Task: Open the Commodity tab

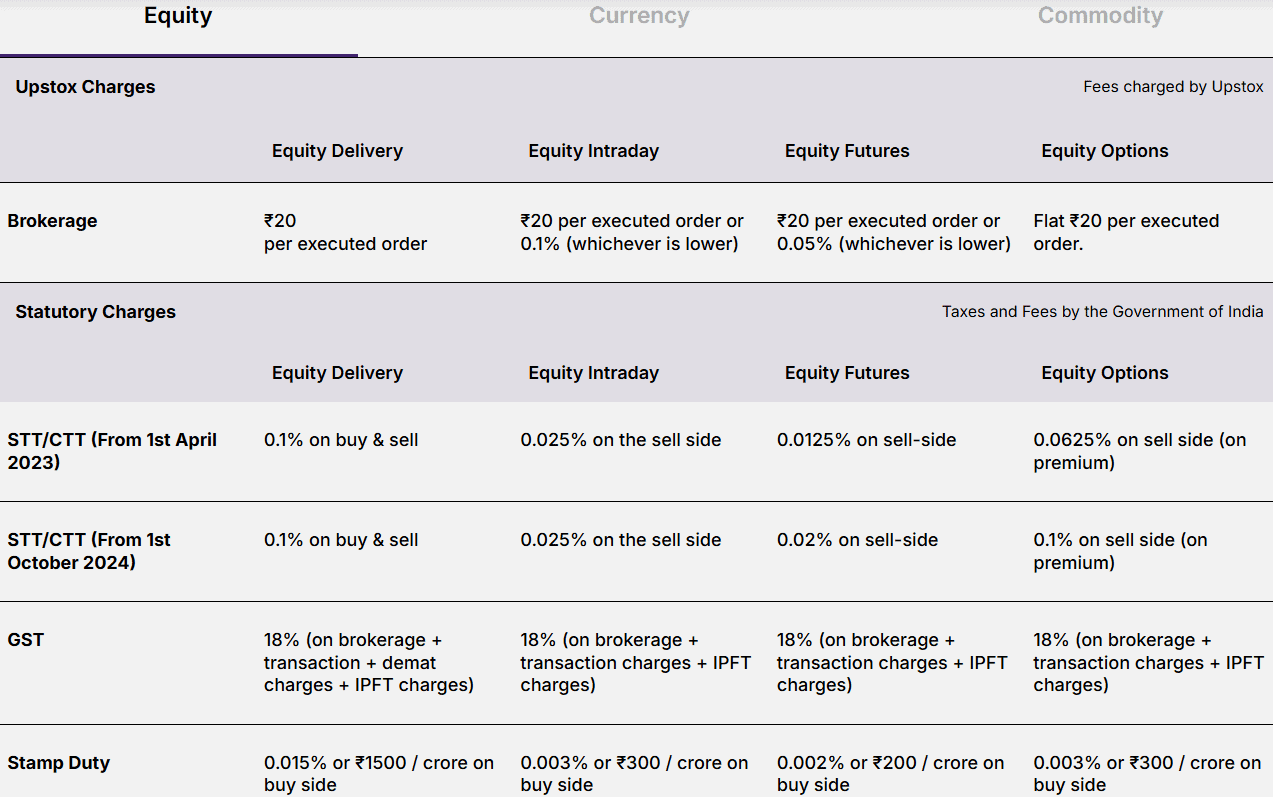Action: (1100, 15)
